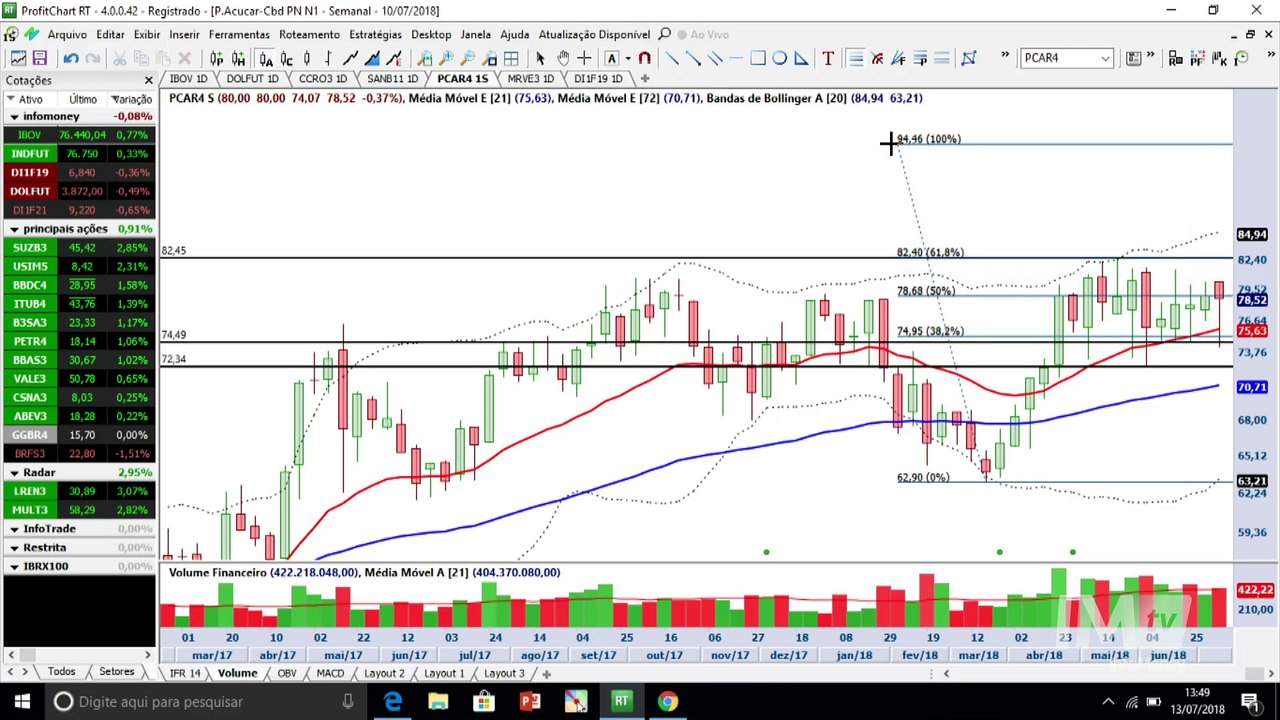Select the horizontal line drawing tool

(736, 58)
